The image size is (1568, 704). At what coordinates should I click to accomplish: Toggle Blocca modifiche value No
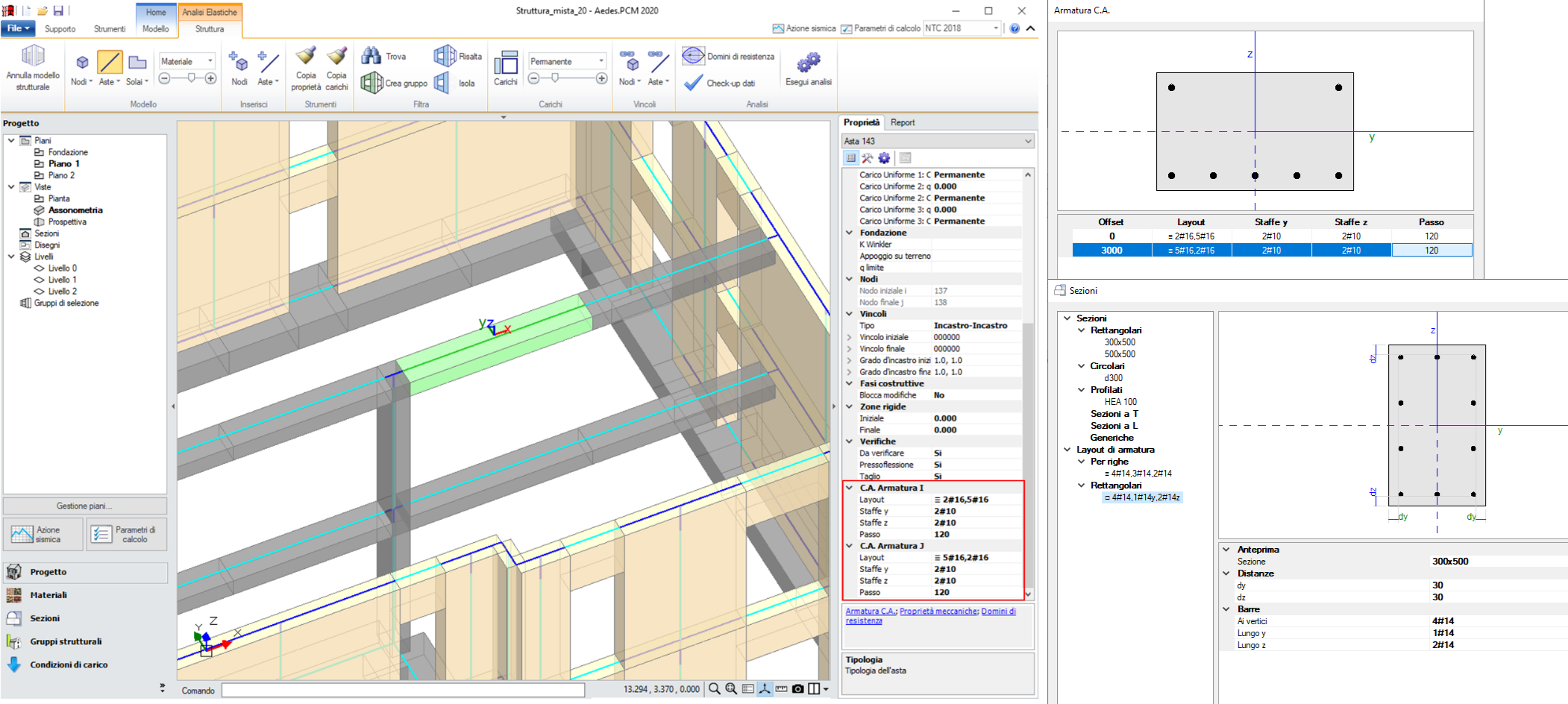(939, 395)
